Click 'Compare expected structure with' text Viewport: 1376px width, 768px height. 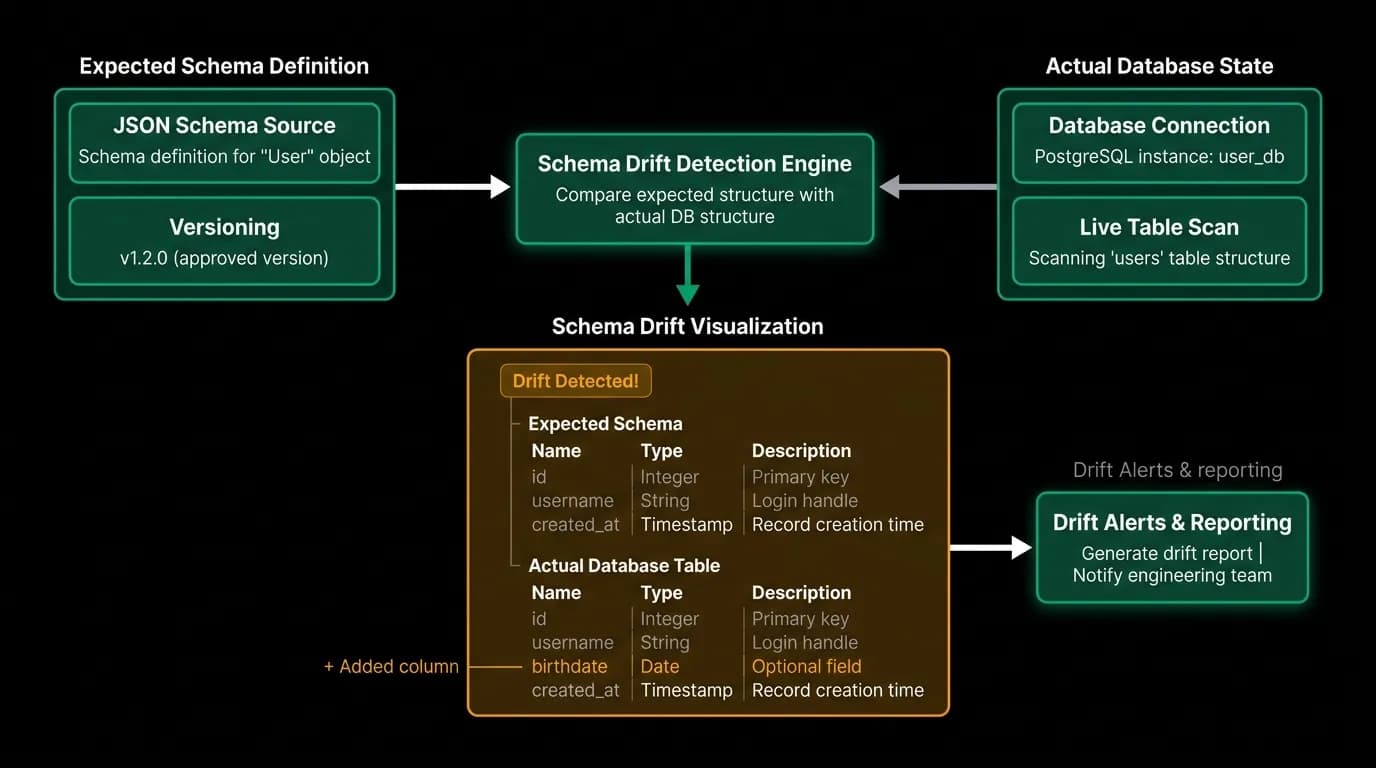(695, 194)
